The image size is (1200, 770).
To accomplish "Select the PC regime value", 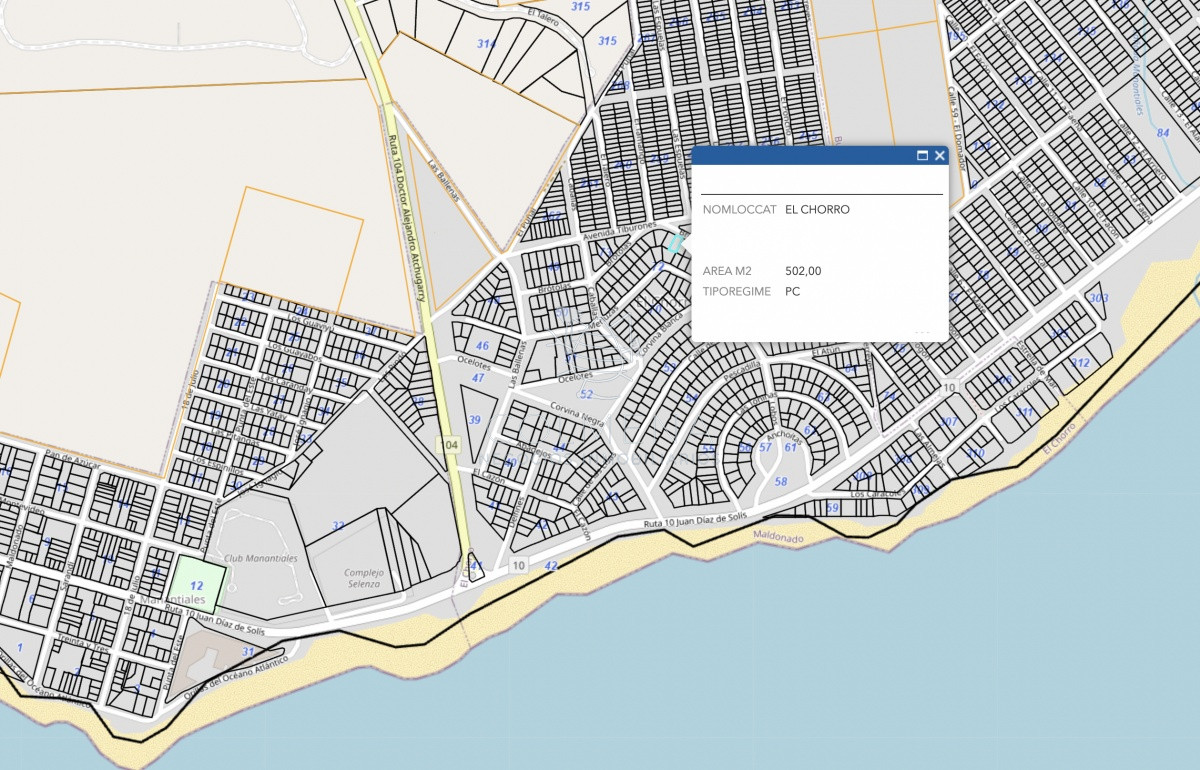I will [793, 292].
